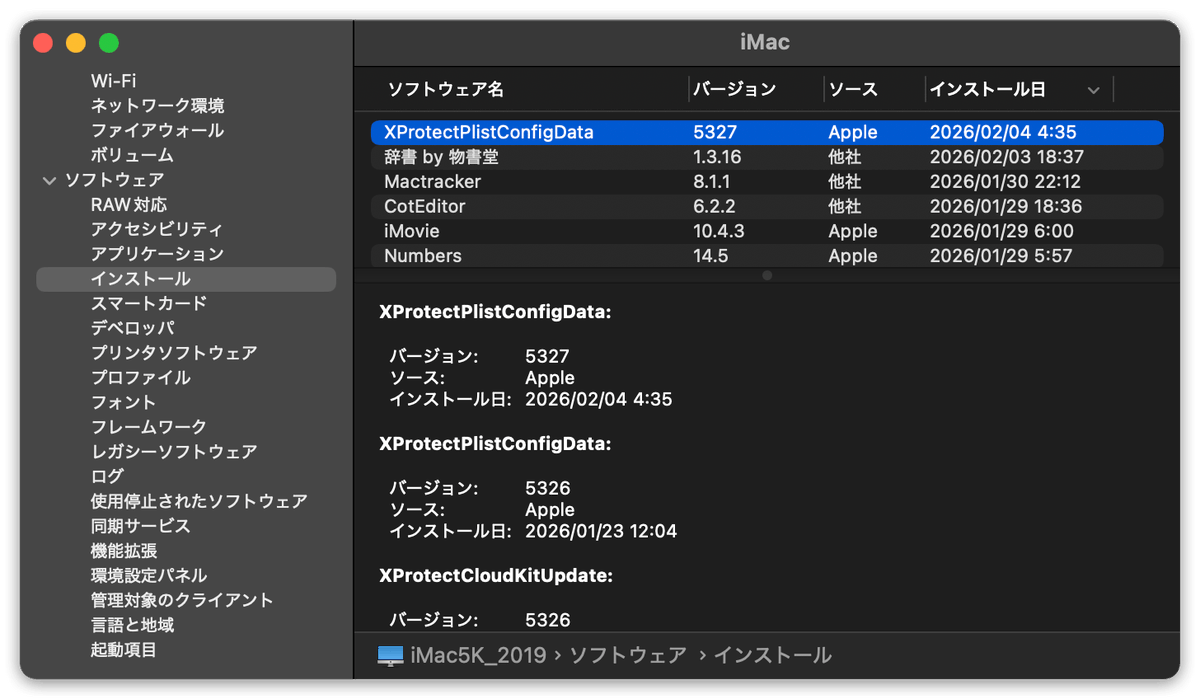Select 同期サービス in the sidebar
Viewport: 1200px width, 699px height.
click(x=140, y=526)
